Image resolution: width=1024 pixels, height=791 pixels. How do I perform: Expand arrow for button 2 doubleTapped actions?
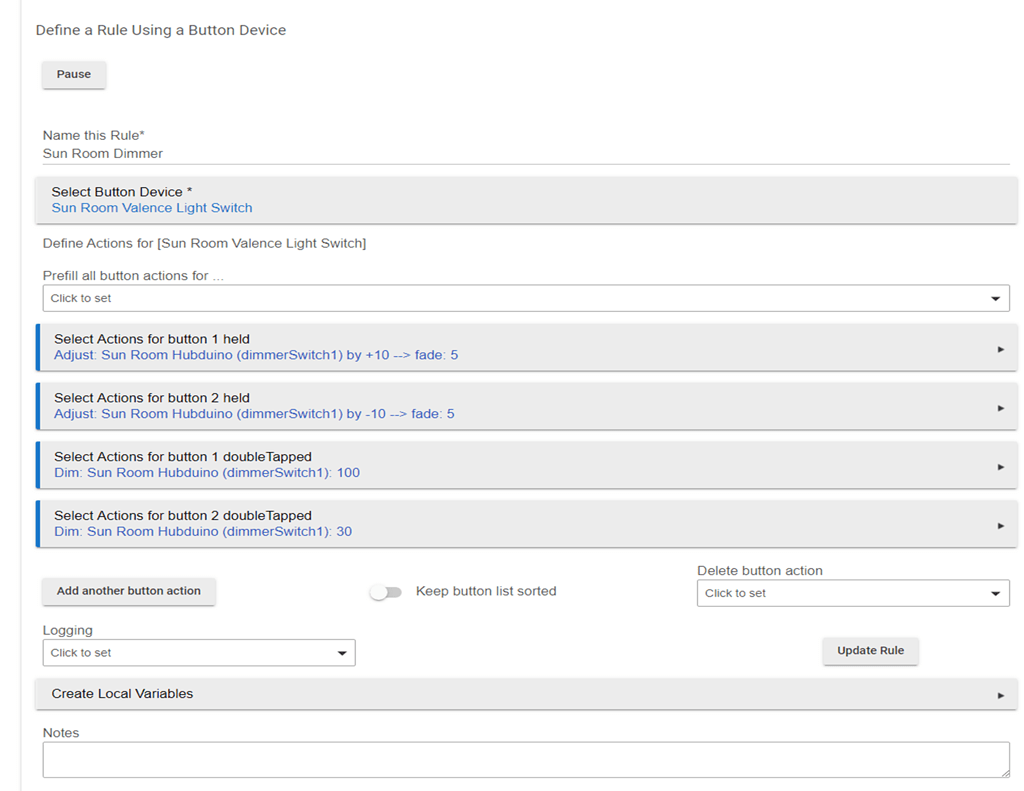tap(1000, 525)
